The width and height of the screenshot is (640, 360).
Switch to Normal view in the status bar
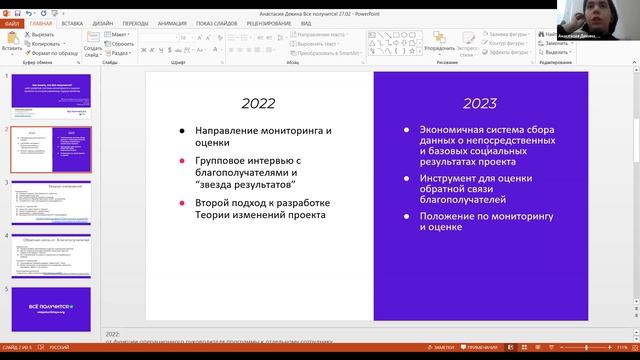(511, 347)
